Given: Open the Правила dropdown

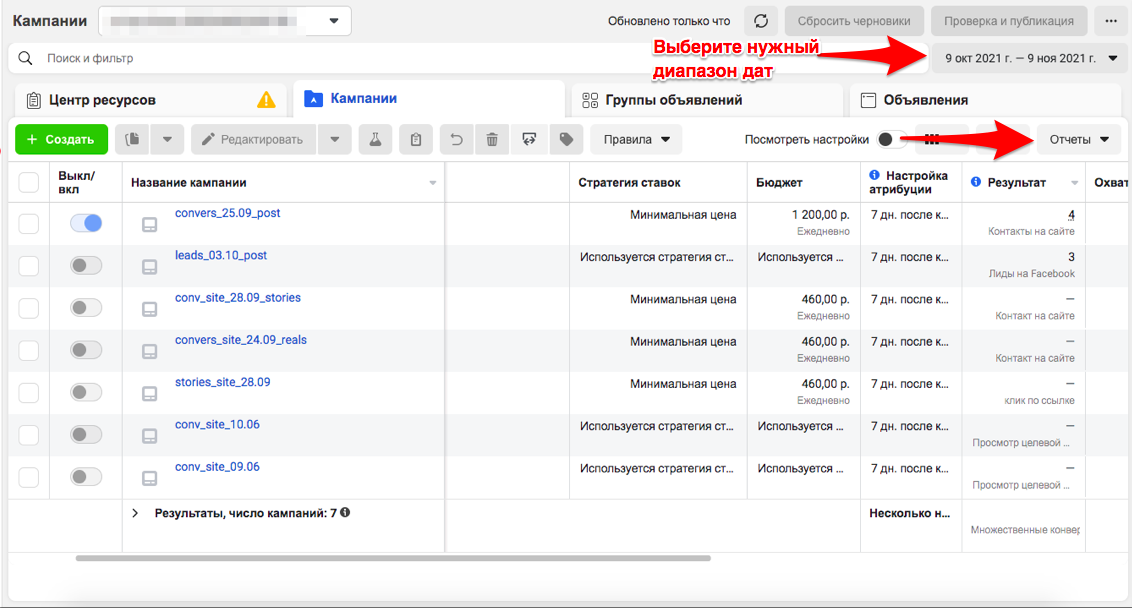Looking at the screenshot, I should (x=636, y=139).
